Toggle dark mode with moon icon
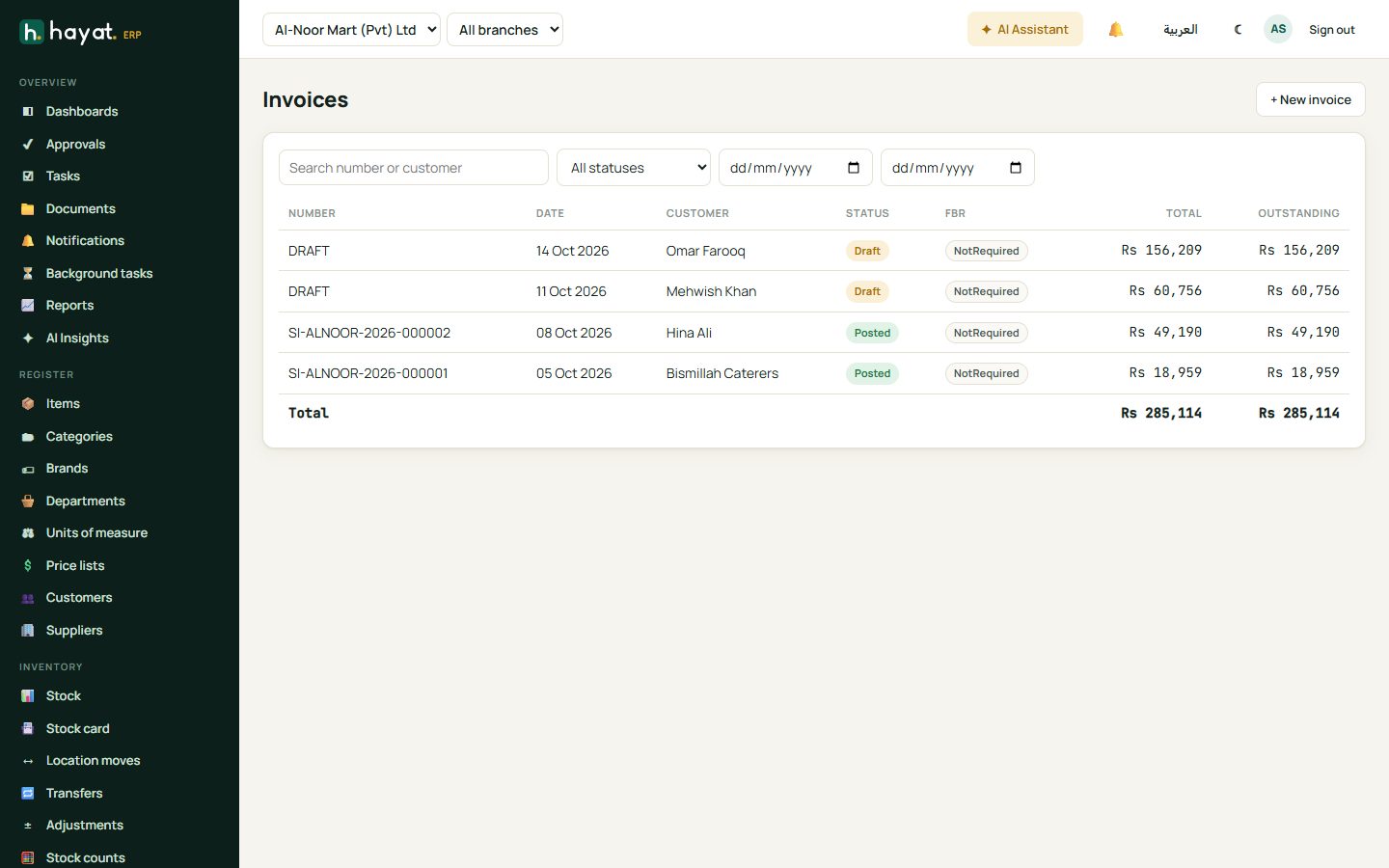 pos(1239,30)
